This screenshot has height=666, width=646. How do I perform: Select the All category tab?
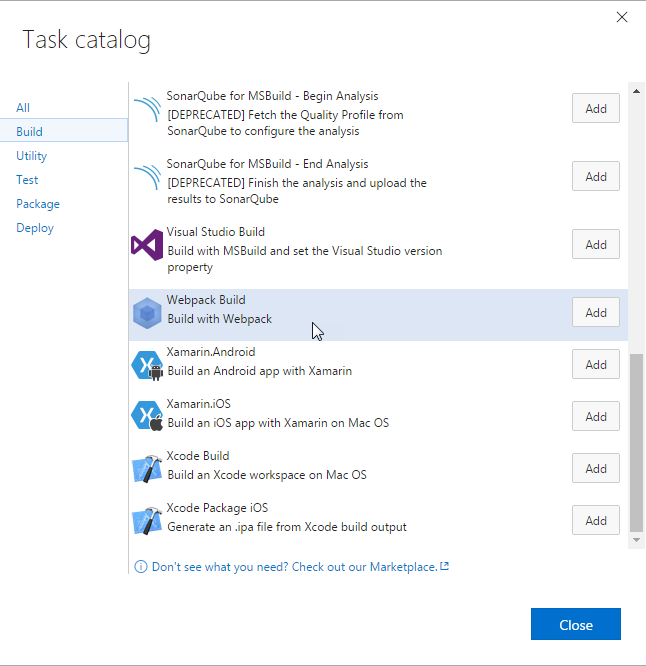pyautogui.click(x=23, y=108)
